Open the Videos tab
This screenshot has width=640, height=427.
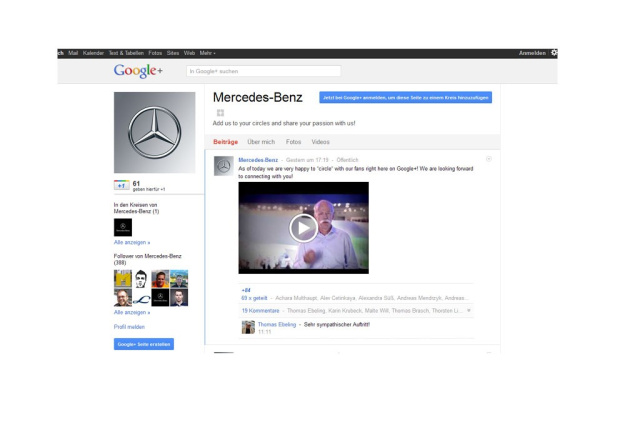coord(320,142)
